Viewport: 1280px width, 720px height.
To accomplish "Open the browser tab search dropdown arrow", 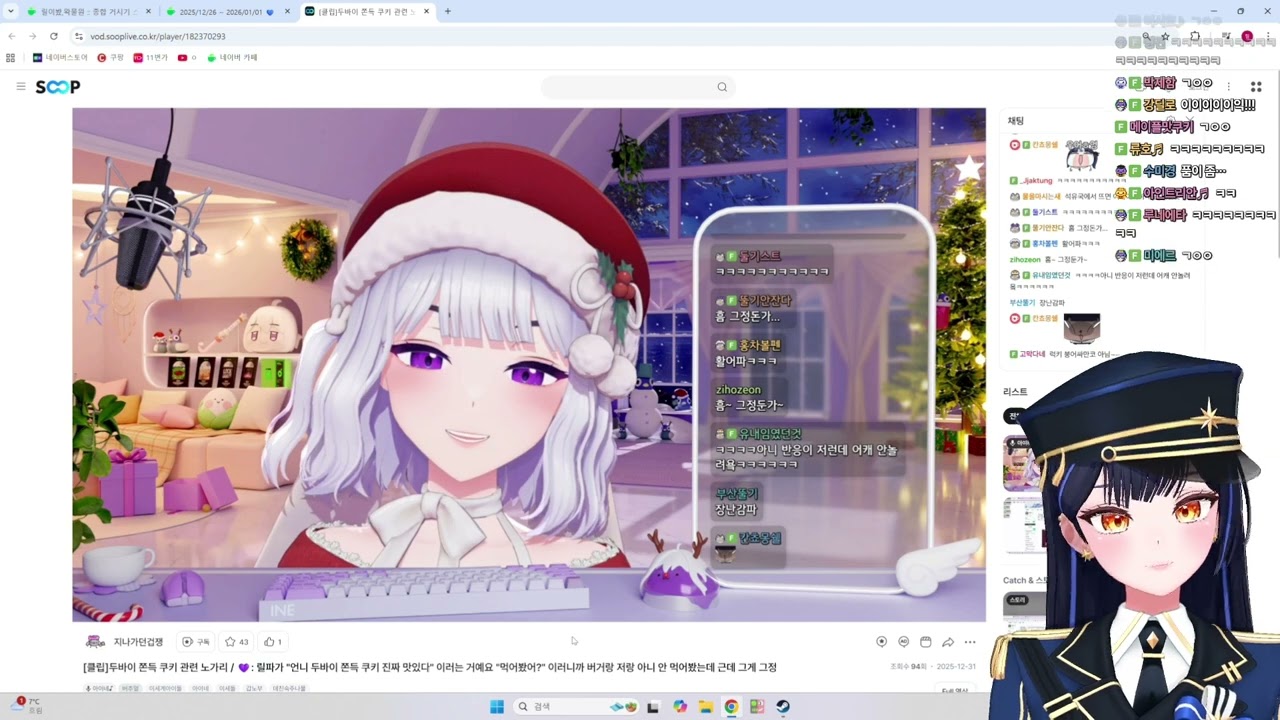I will click(x=11, y=11).
